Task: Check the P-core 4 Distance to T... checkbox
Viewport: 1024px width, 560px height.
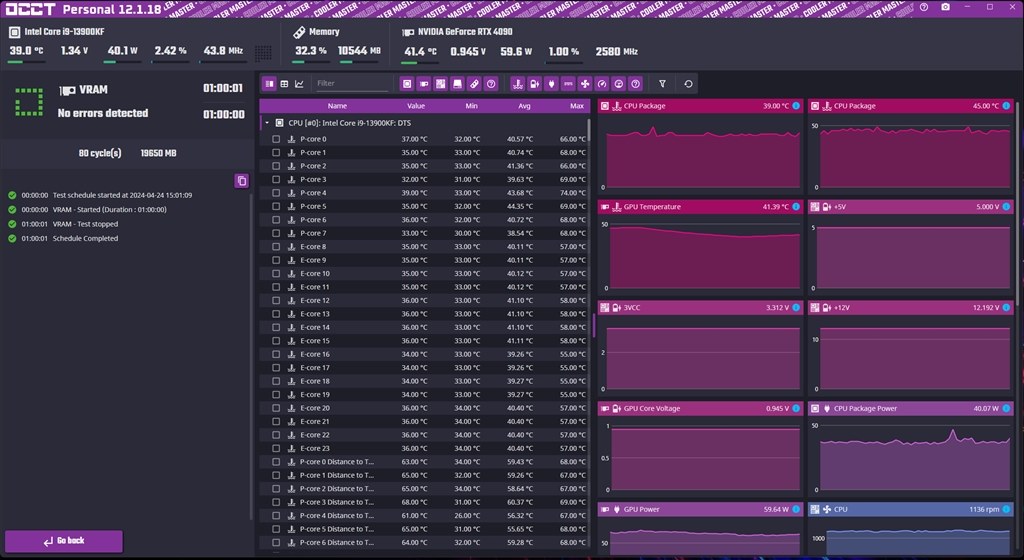Action: pos(276,516)
